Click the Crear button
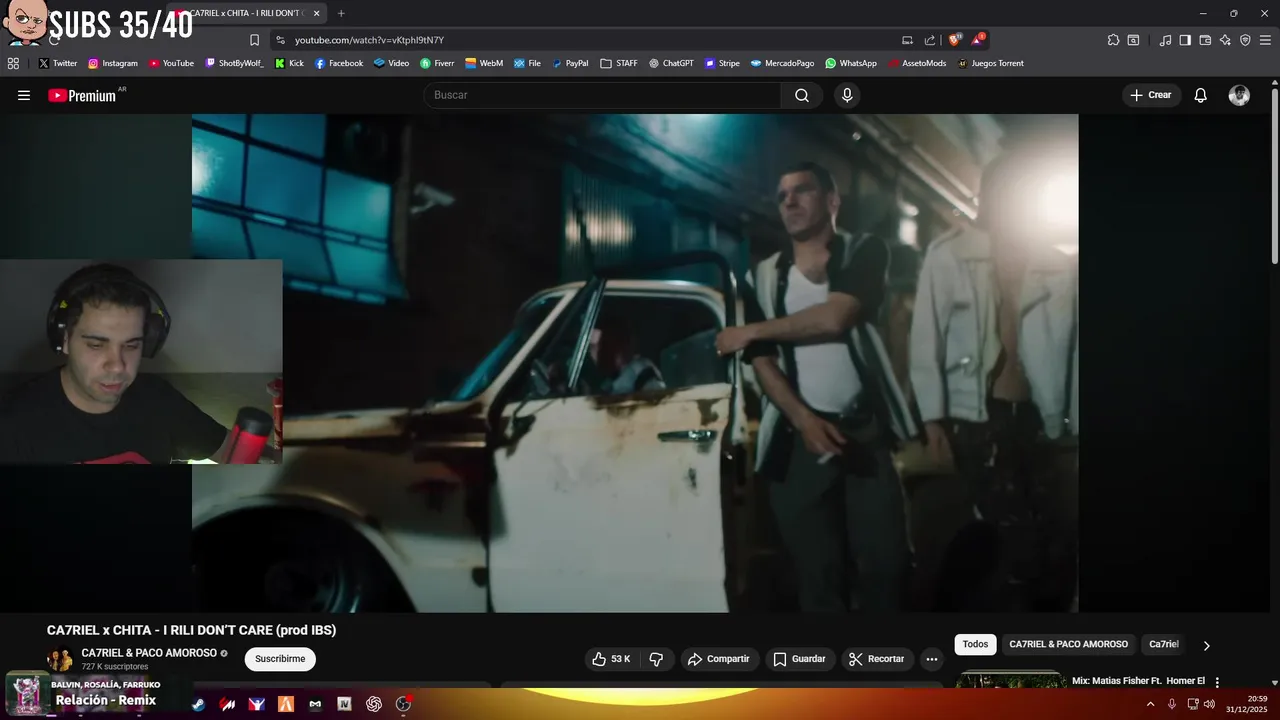 (x=1151, y=95)
